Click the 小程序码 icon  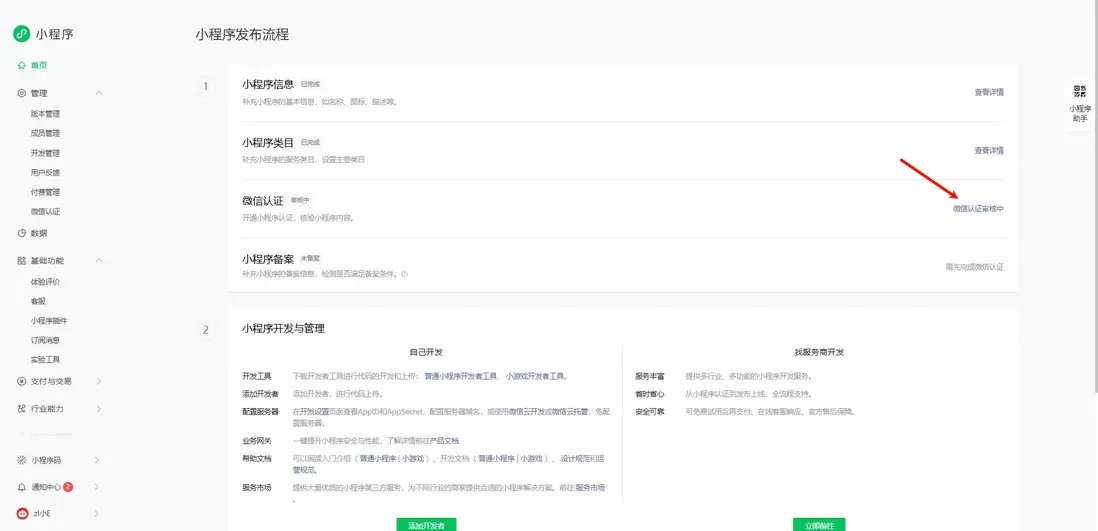click(22, 460)
